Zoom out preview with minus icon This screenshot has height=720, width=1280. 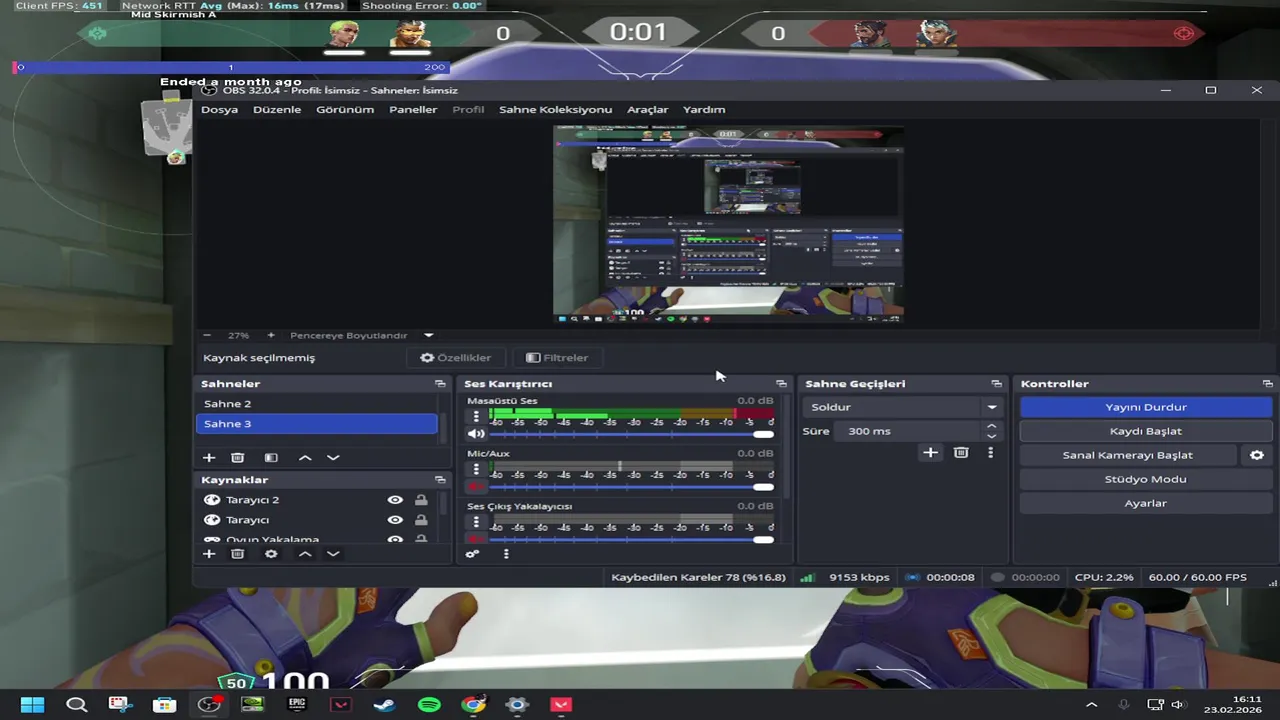tap(207, 335)
